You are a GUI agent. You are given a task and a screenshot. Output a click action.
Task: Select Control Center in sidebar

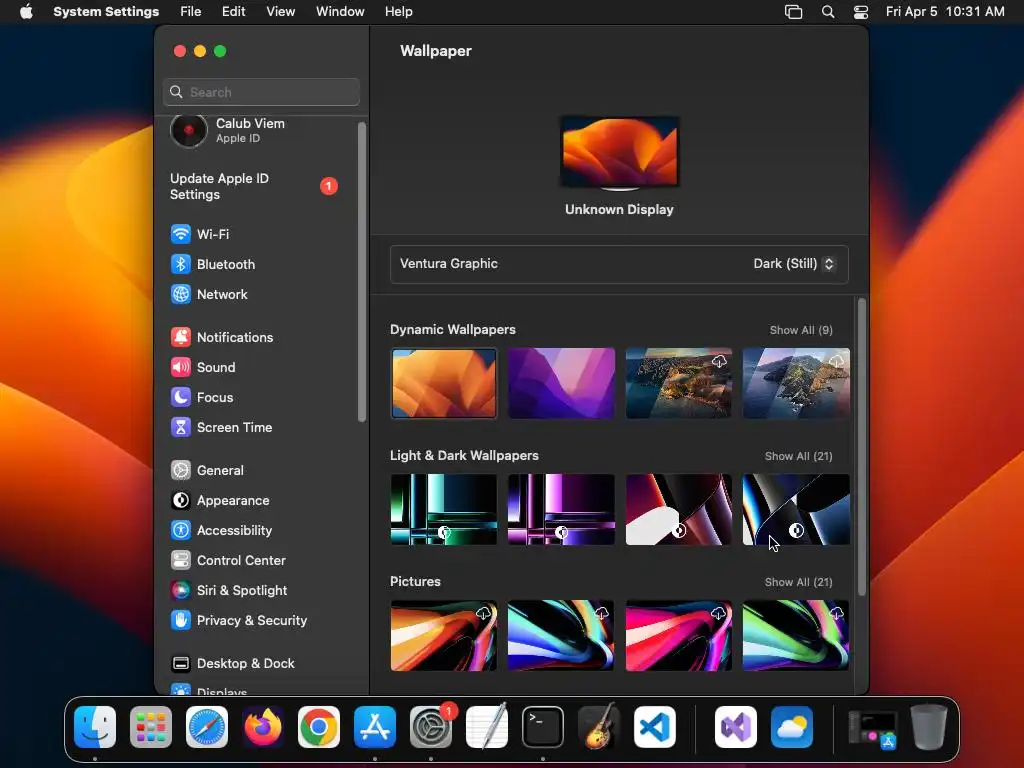point(228,560)
